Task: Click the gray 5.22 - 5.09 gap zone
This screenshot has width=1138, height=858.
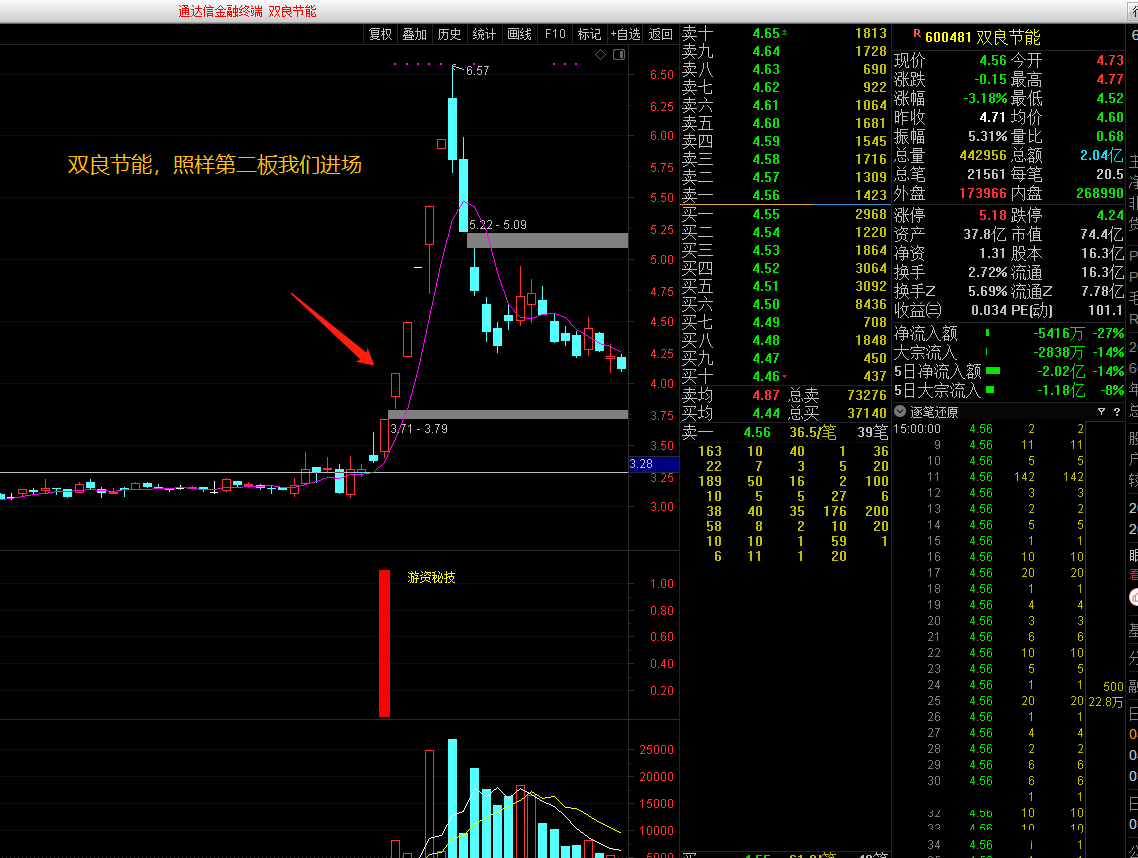Action: coord(547,241)
